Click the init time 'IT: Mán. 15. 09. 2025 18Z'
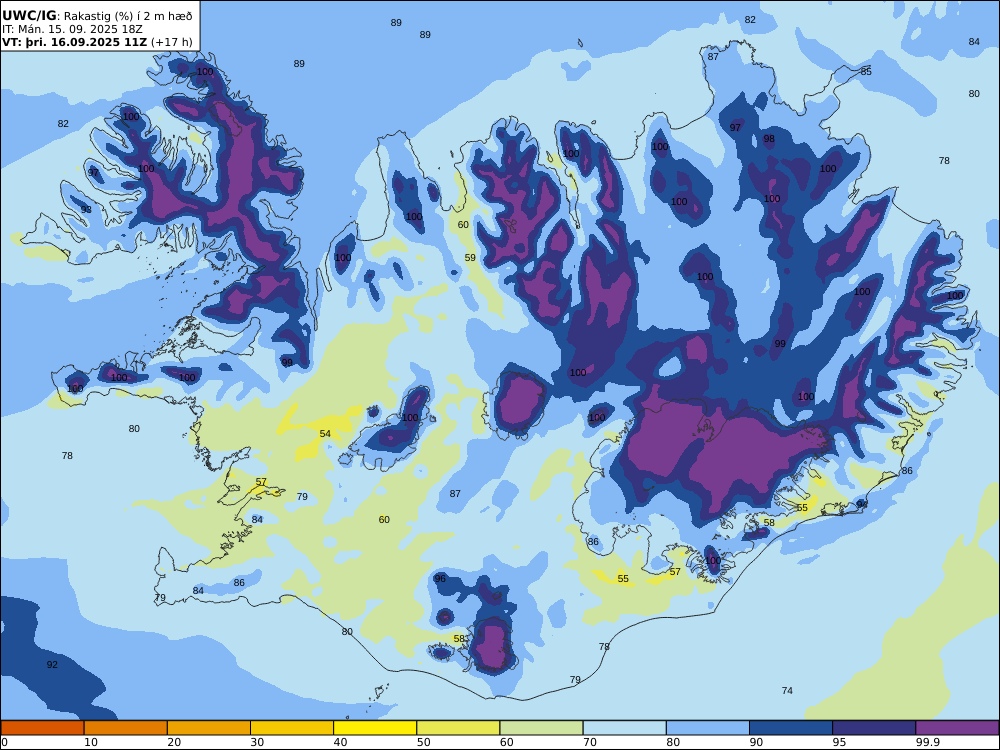 [x=72, y=29]
